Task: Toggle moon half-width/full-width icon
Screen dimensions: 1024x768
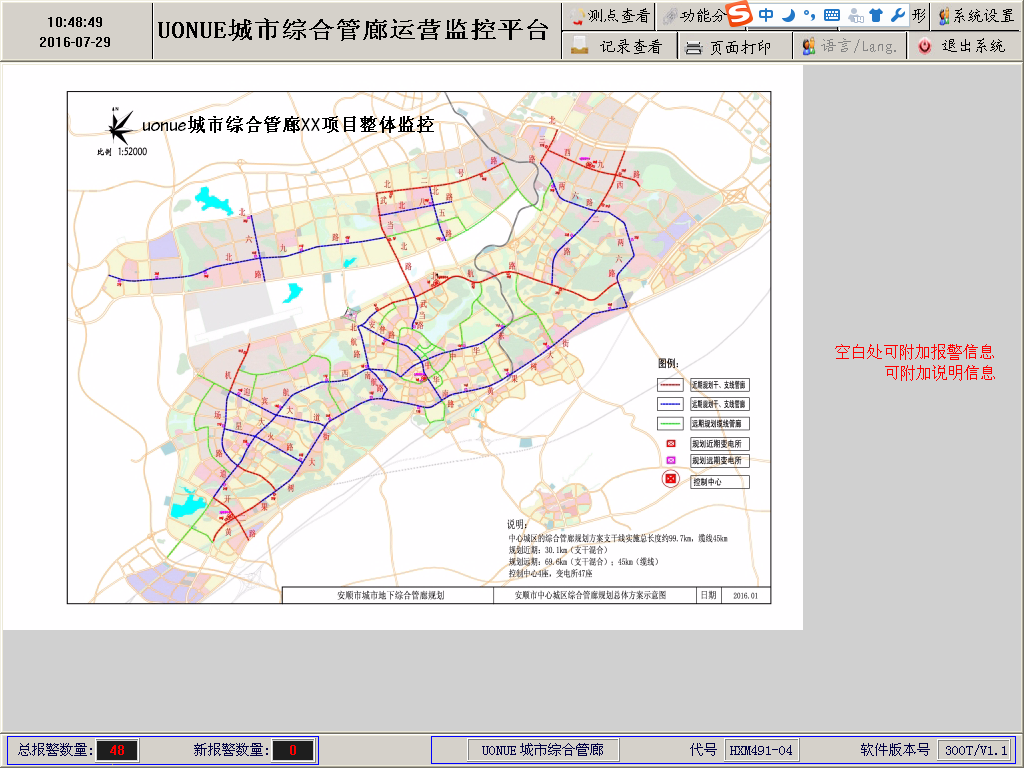Action: tap(788, 15)
